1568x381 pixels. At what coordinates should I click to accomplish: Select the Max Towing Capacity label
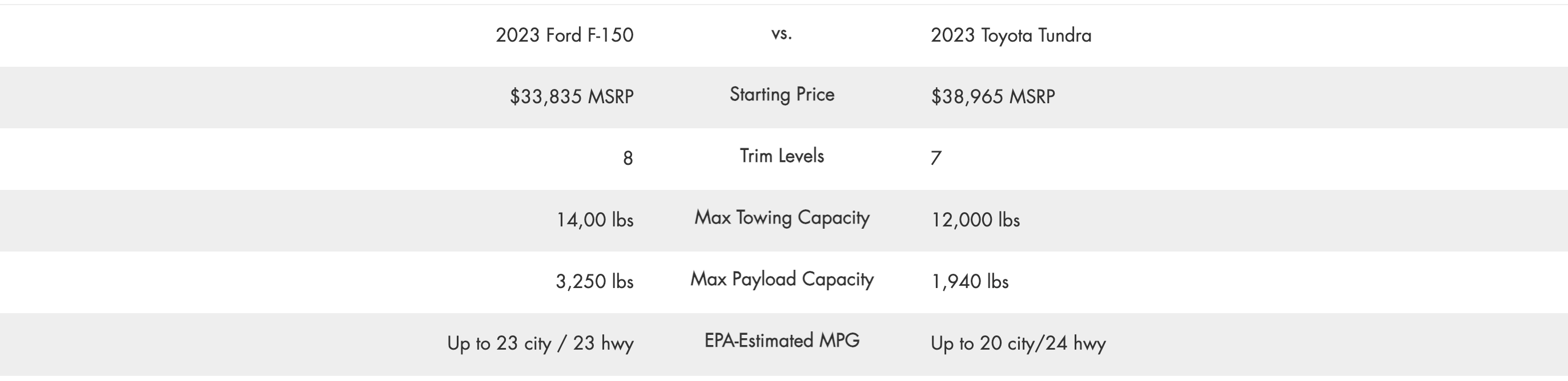(782, 217)
